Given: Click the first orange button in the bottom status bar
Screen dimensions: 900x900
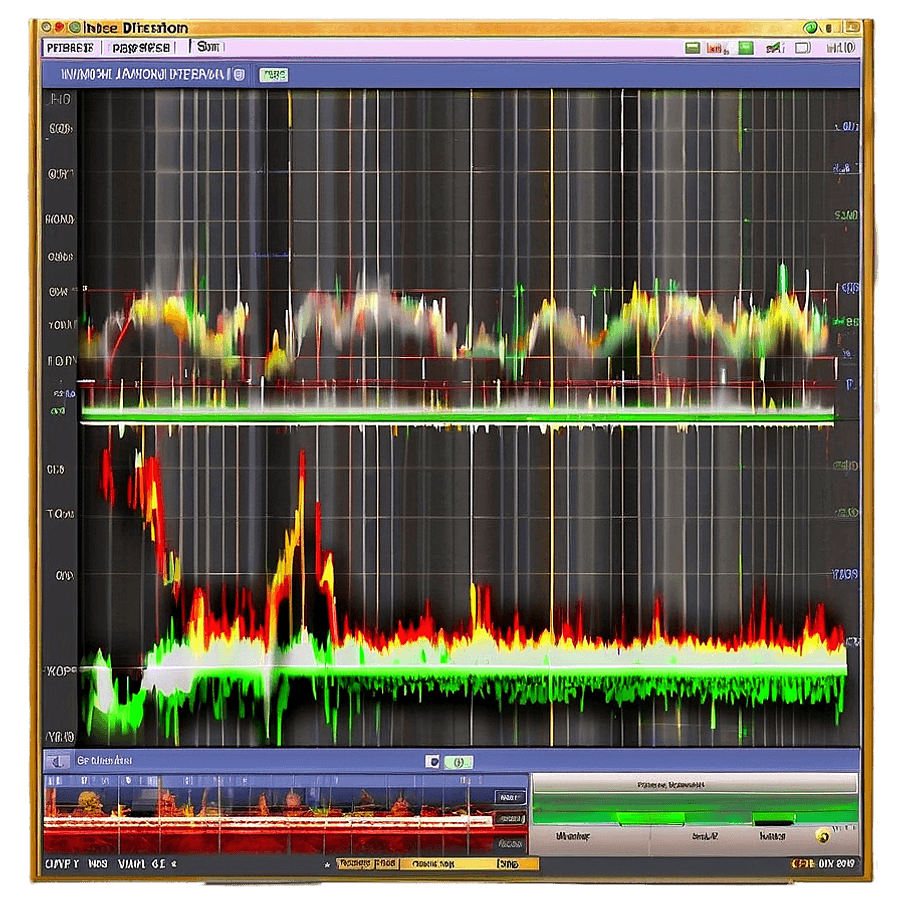Looking at the screenshot, I should click(368, 863).
